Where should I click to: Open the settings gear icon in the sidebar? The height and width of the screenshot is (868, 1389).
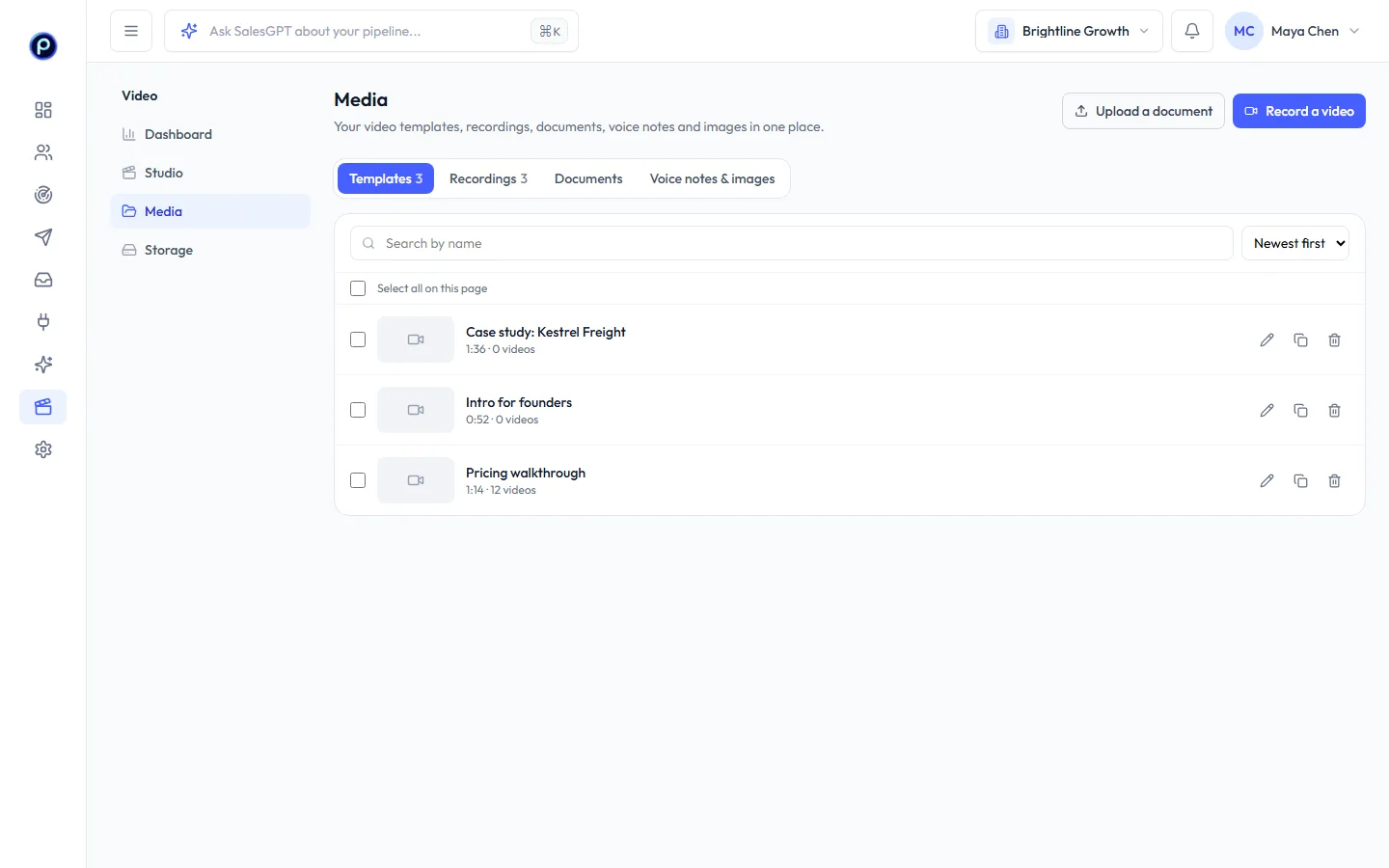pyautogui.click(x=43, y=449)
